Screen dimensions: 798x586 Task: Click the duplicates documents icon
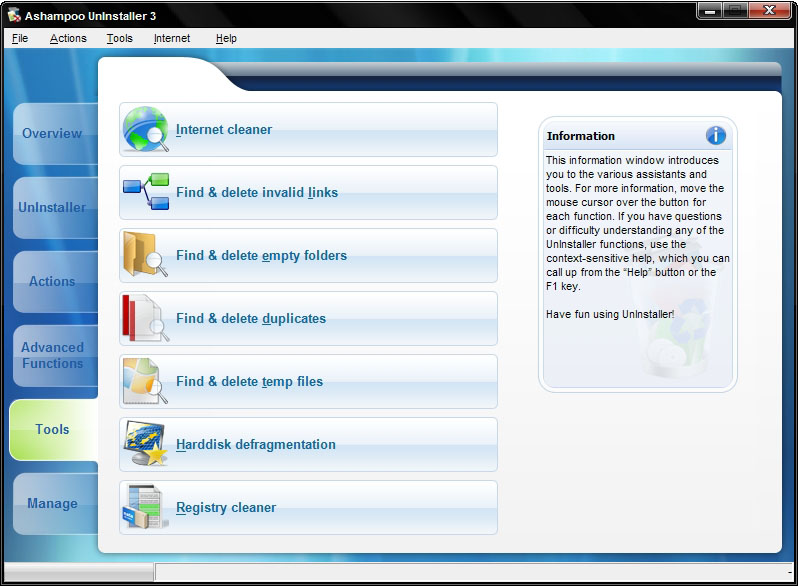[146, 318]
